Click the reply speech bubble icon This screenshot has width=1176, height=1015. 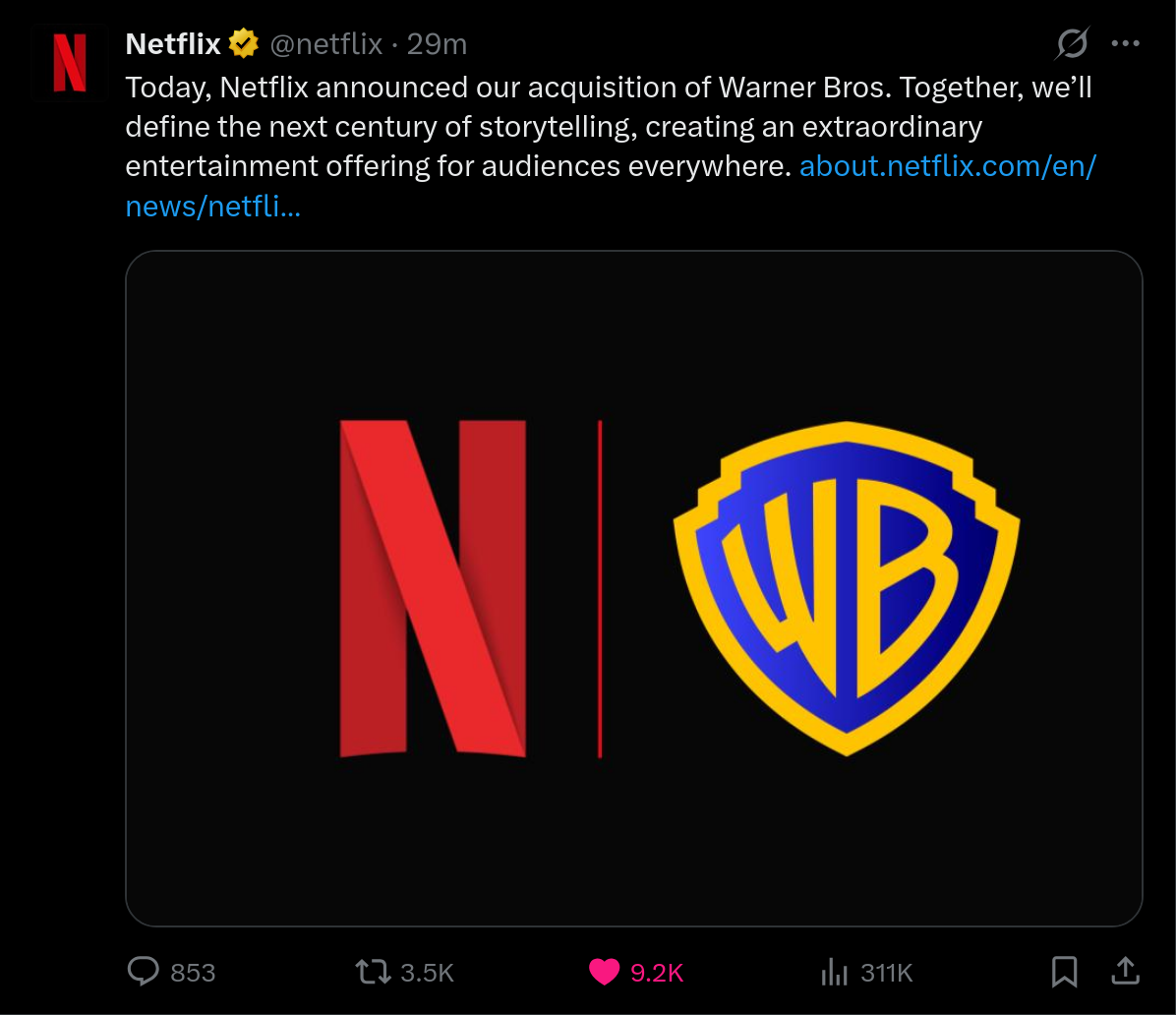(x=144, y=972)
